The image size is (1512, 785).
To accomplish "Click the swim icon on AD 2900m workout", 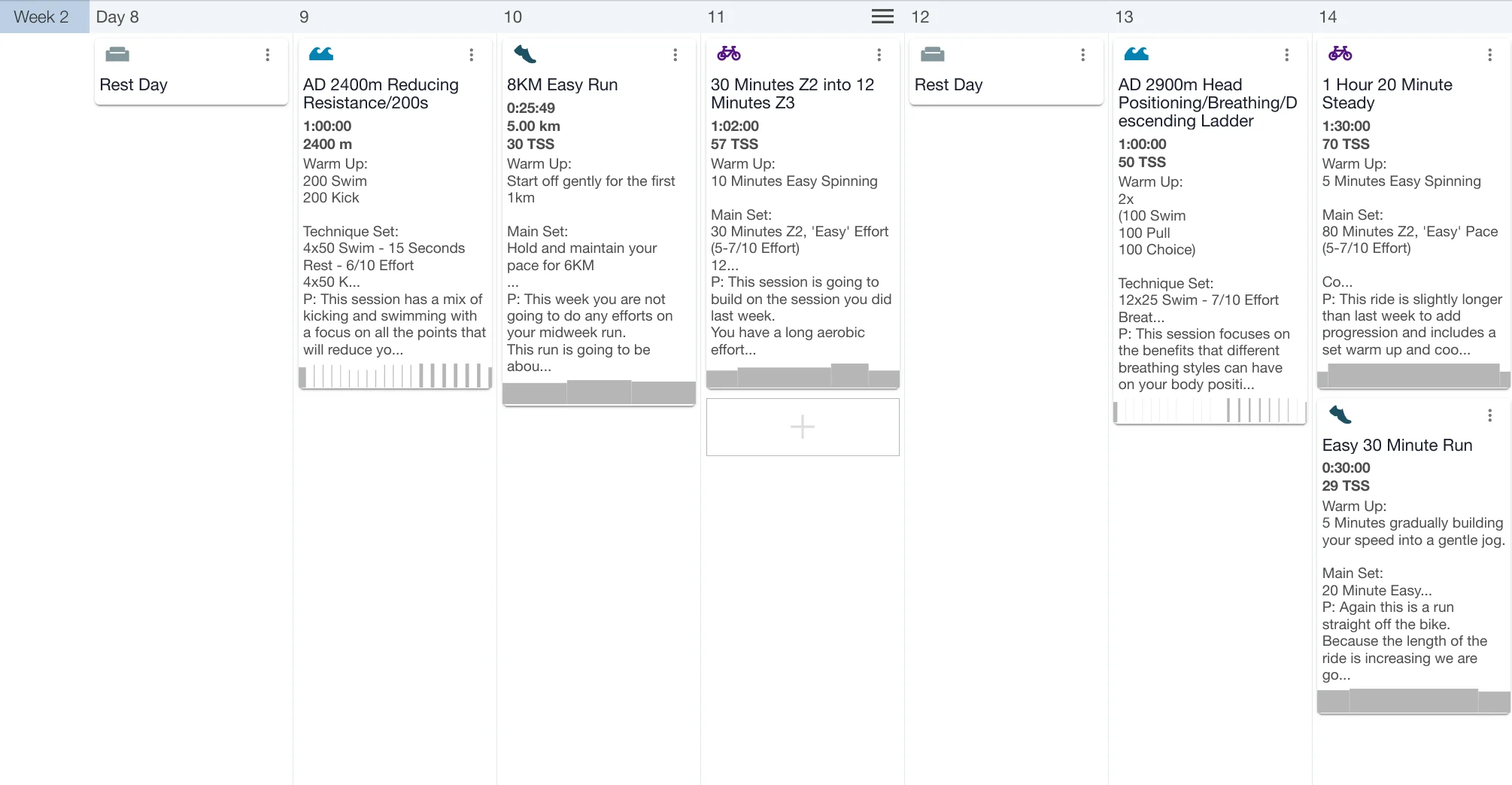I will 1136,54.
